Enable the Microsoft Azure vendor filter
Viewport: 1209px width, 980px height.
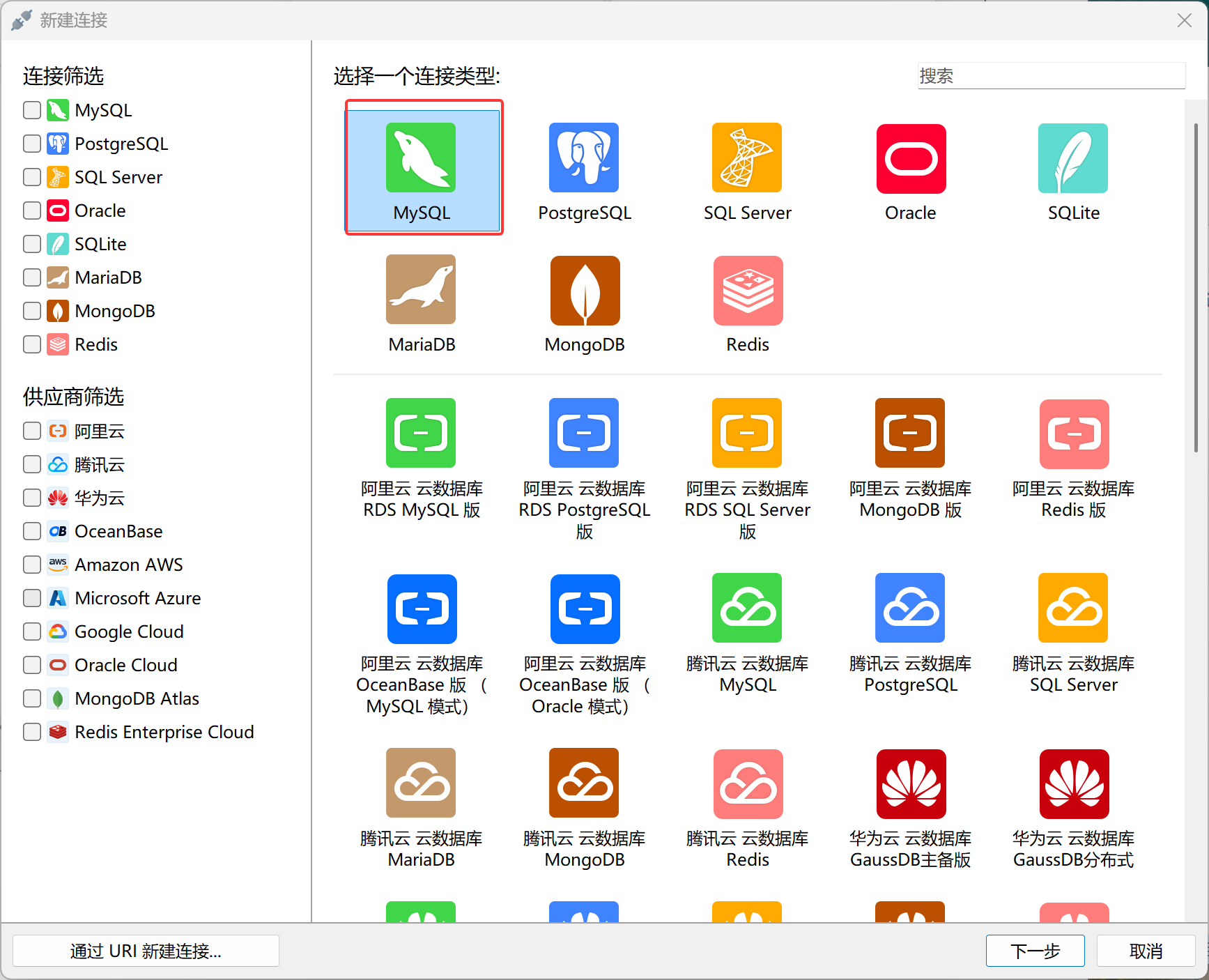click(32, 598)
